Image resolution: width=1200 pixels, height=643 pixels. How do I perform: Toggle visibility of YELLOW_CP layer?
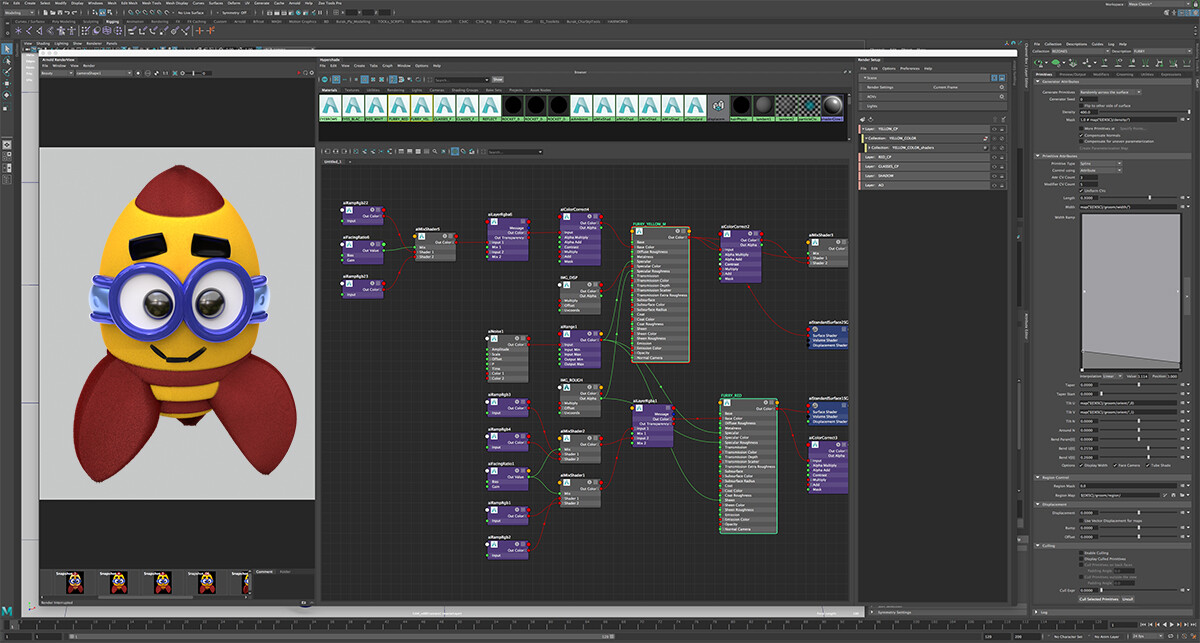coord(993,130)
